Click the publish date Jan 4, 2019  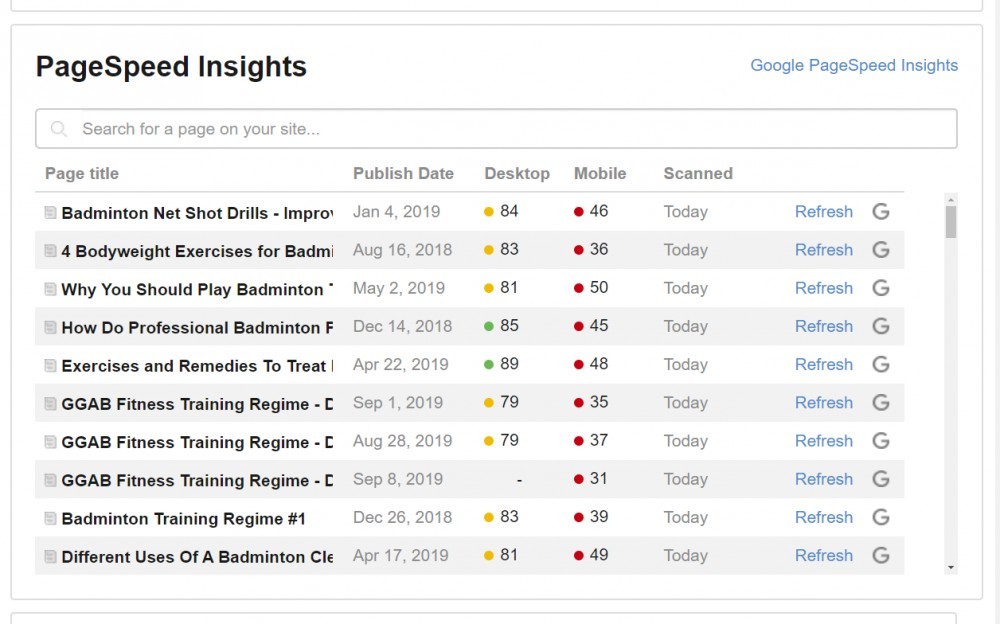396,212
